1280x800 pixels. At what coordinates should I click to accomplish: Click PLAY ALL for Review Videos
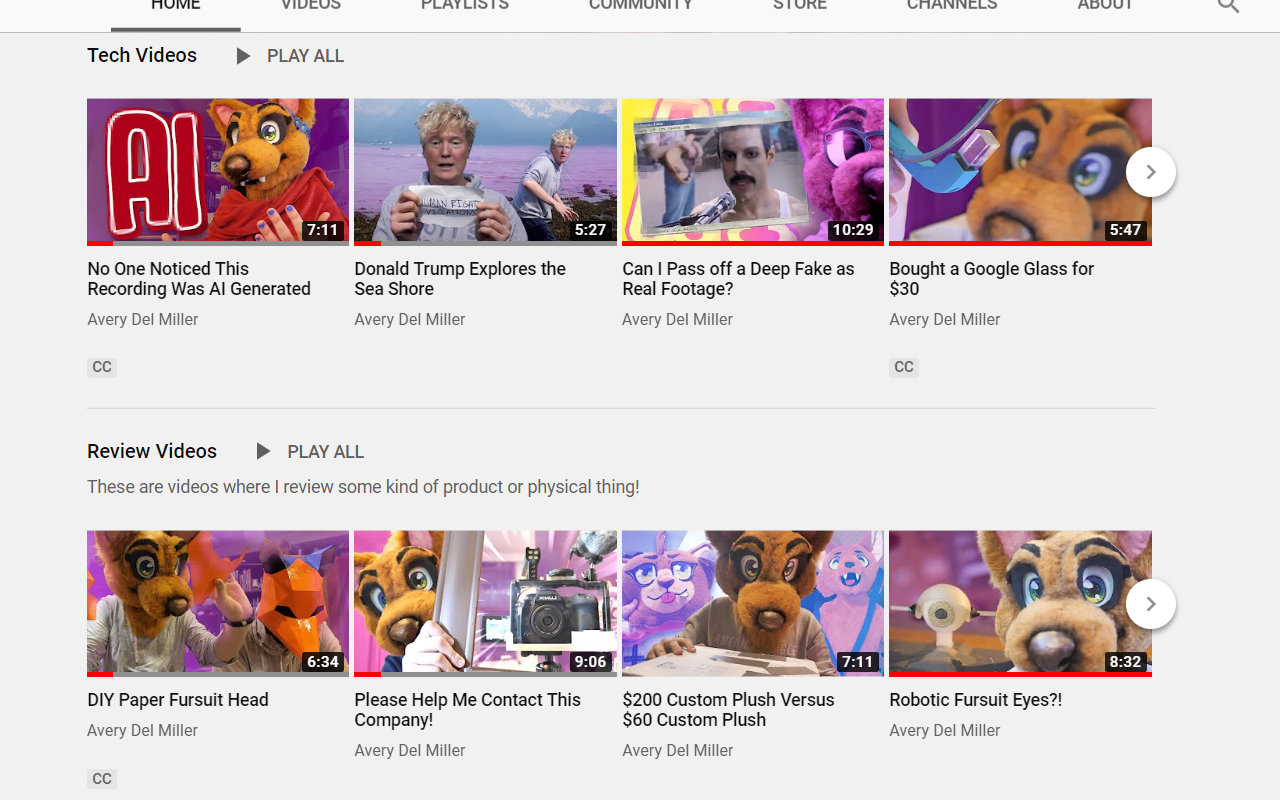coord(326,451)
